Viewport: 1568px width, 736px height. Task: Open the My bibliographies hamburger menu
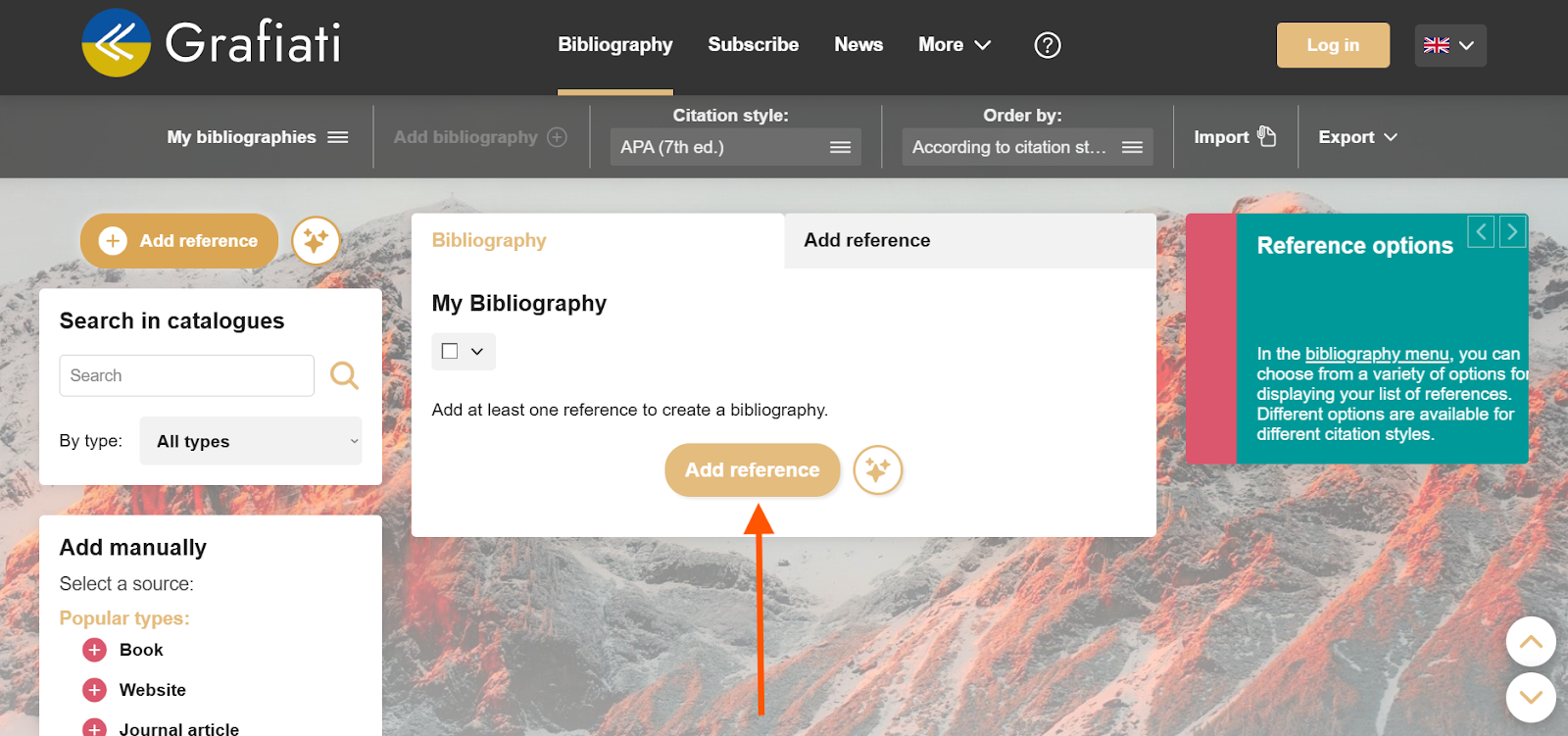point(337,136)
